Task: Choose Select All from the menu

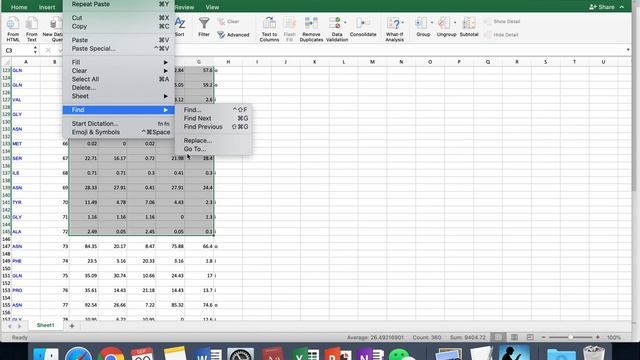Action: tap(118, 79)
